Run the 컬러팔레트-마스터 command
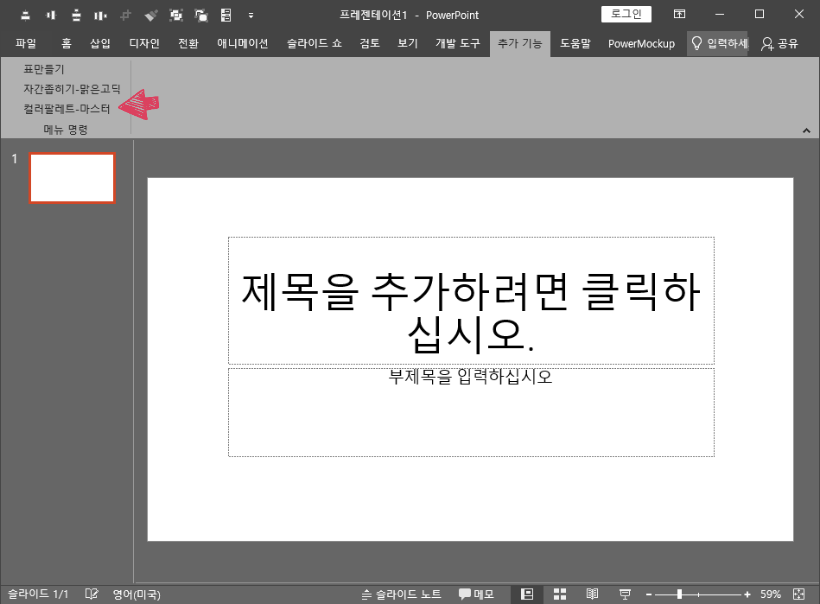The width and height of the screenshot is (820, 604). [66, 109]
